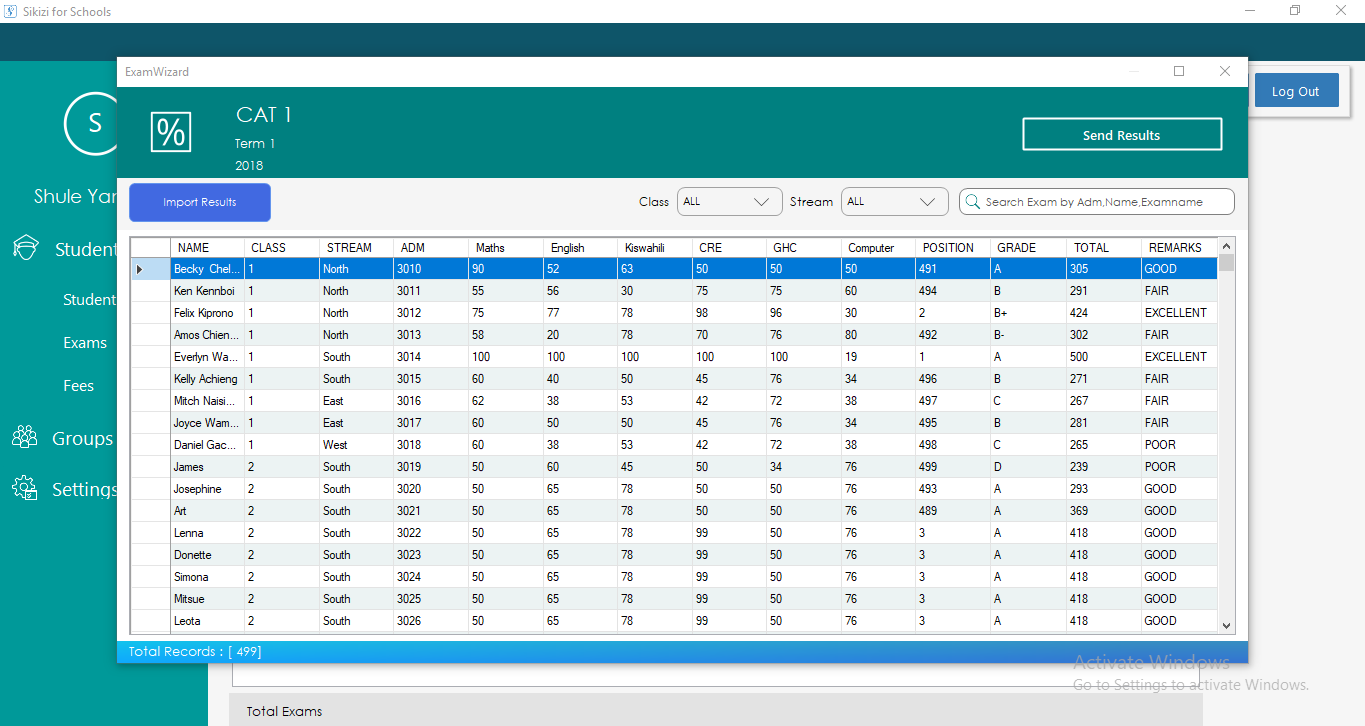
Task: Open Settings in the sidebar menu
Action: (85, 490)
